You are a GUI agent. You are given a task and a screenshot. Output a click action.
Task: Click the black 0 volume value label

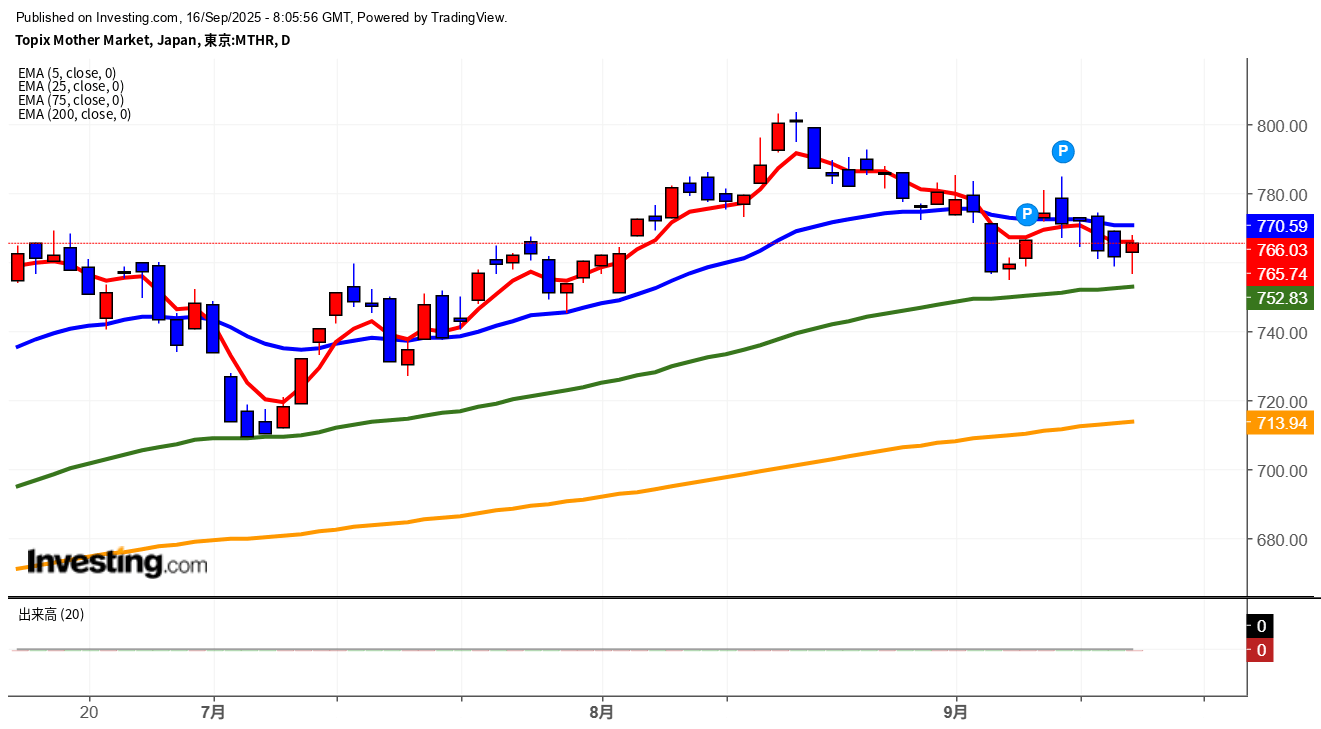1261,626
